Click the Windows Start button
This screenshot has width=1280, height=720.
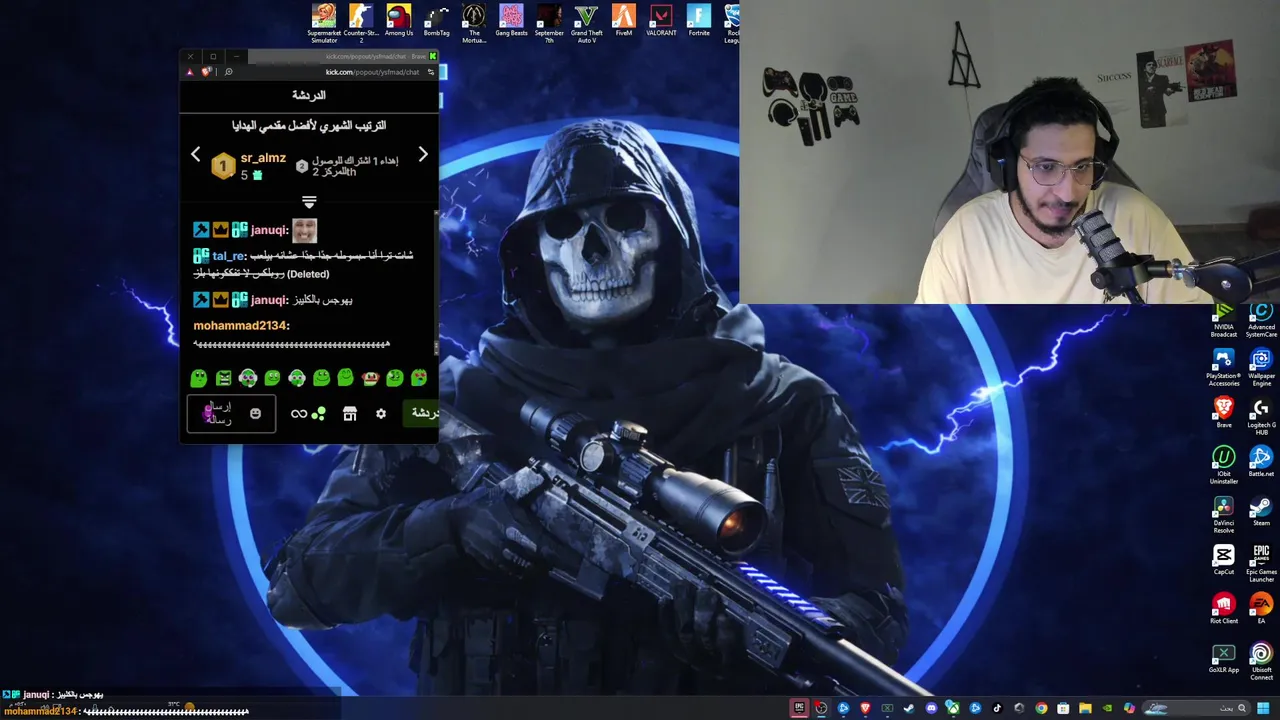point(1264,708)
